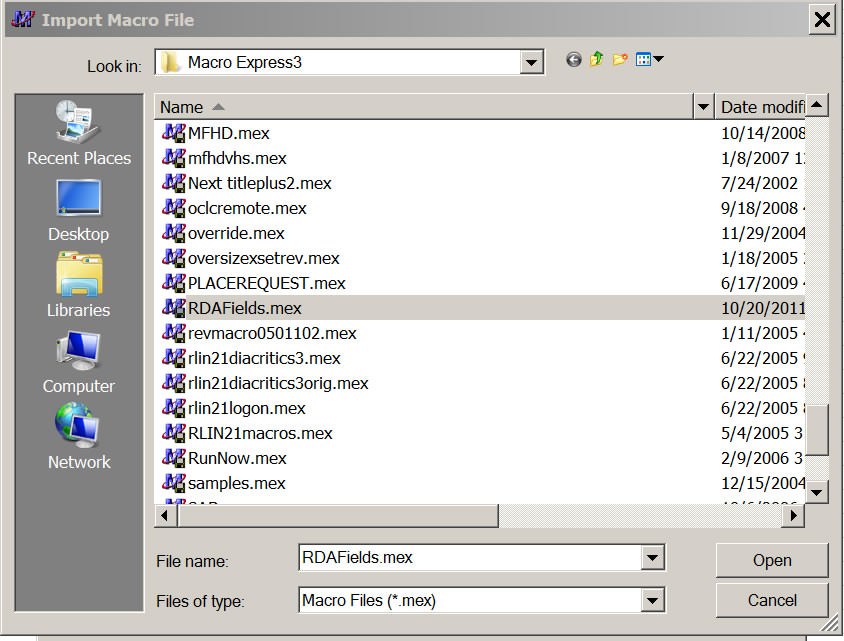Expand the Files of type dropdown

tap(653, 601)
